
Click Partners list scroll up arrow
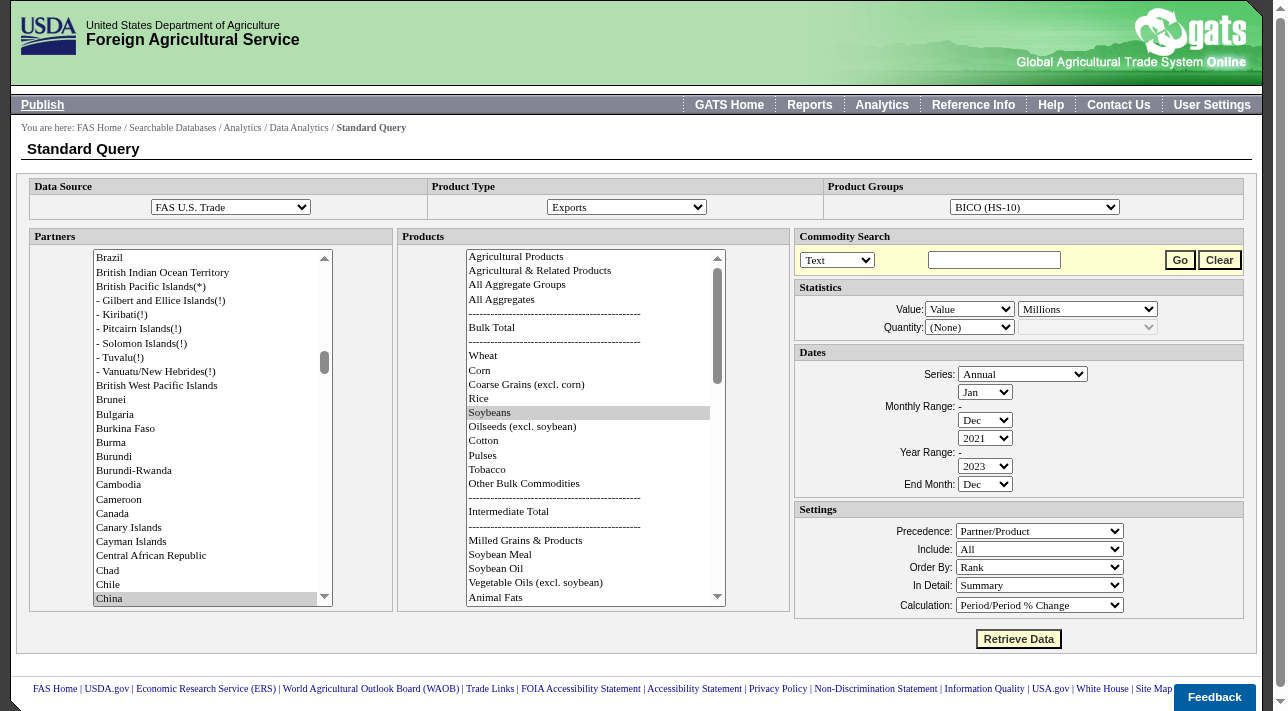coord(324,258)
